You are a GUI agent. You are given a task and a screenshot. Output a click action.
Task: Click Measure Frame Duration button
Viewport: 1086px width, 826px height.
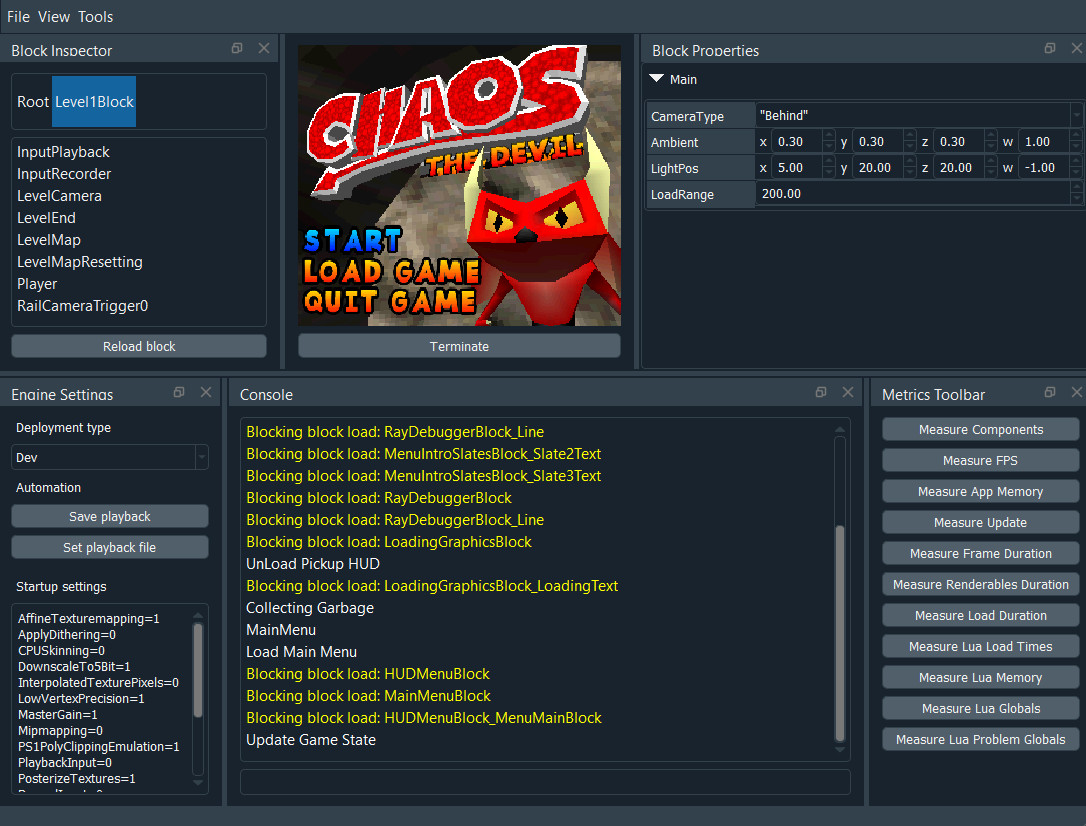click(981, 554)
